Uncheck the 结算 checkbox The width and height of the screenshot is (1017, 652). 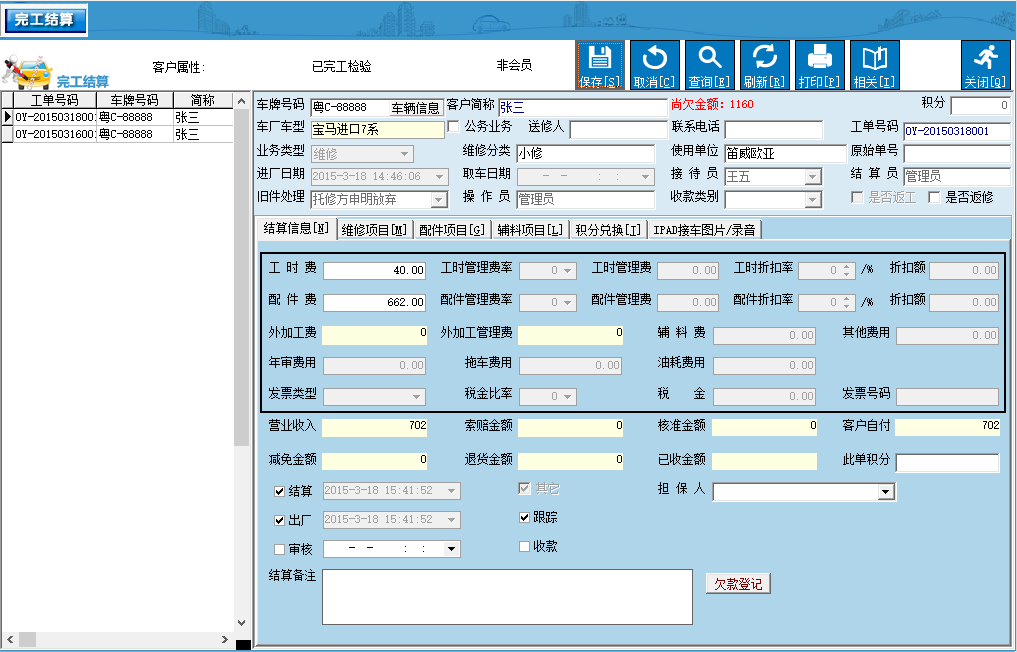280,491
